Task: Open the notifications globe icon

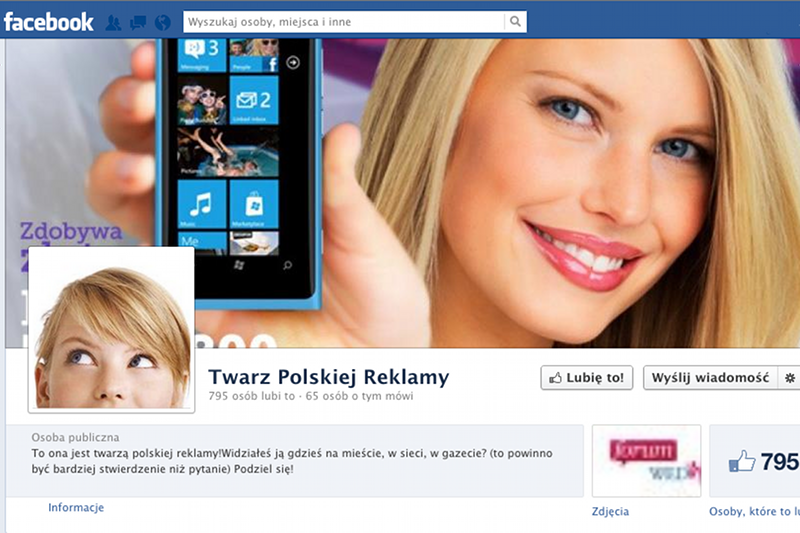Action: [x=163, y=22]
